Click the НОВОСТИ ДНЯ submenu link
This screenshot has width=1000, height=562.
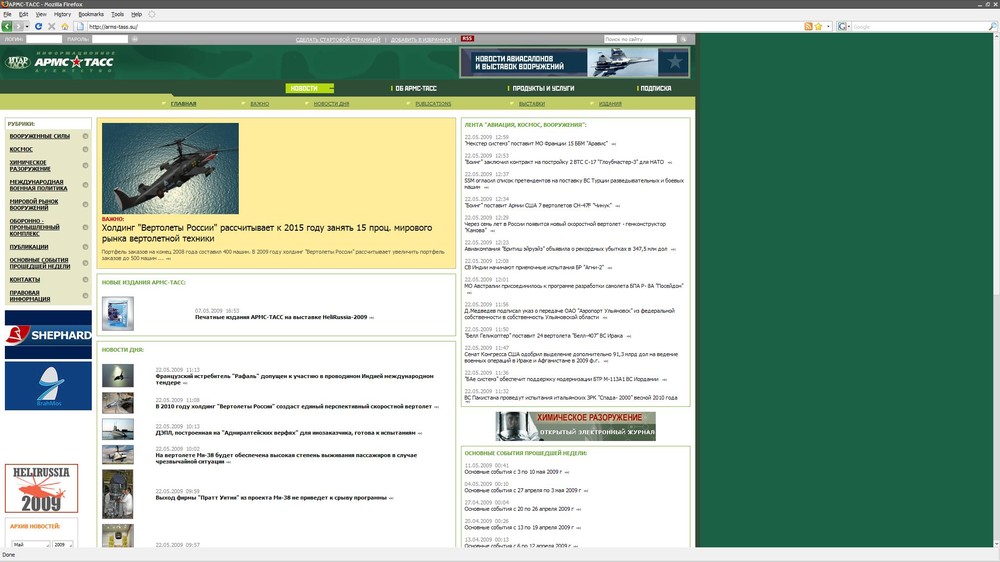(x=331, y=103)
